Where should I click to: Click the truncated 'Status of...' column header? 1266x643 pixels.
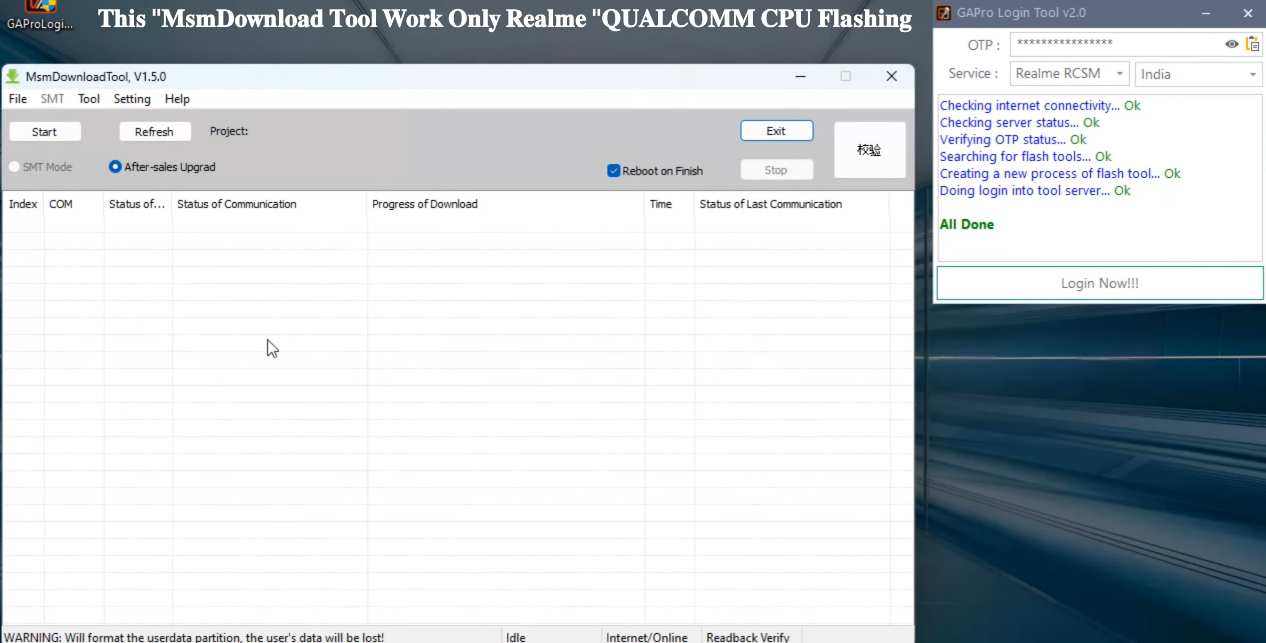click(x=137, y=204)
